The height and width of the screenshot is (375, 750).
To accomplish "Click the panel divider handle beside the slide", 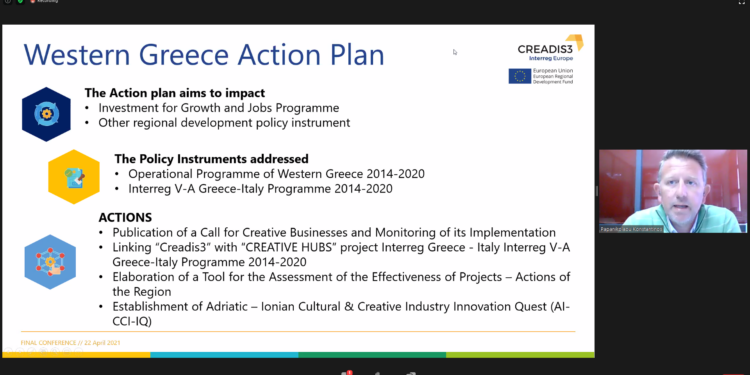I will (596, 191).
